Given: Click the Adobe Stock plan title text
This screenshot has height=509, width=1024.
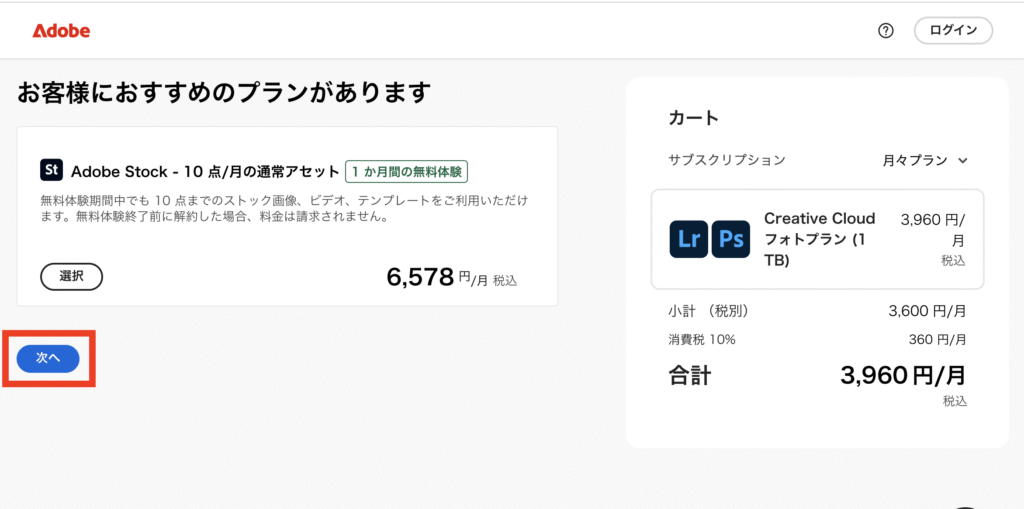Looking at the screenshot, I should pyautogui.click(x=205, y=171).
